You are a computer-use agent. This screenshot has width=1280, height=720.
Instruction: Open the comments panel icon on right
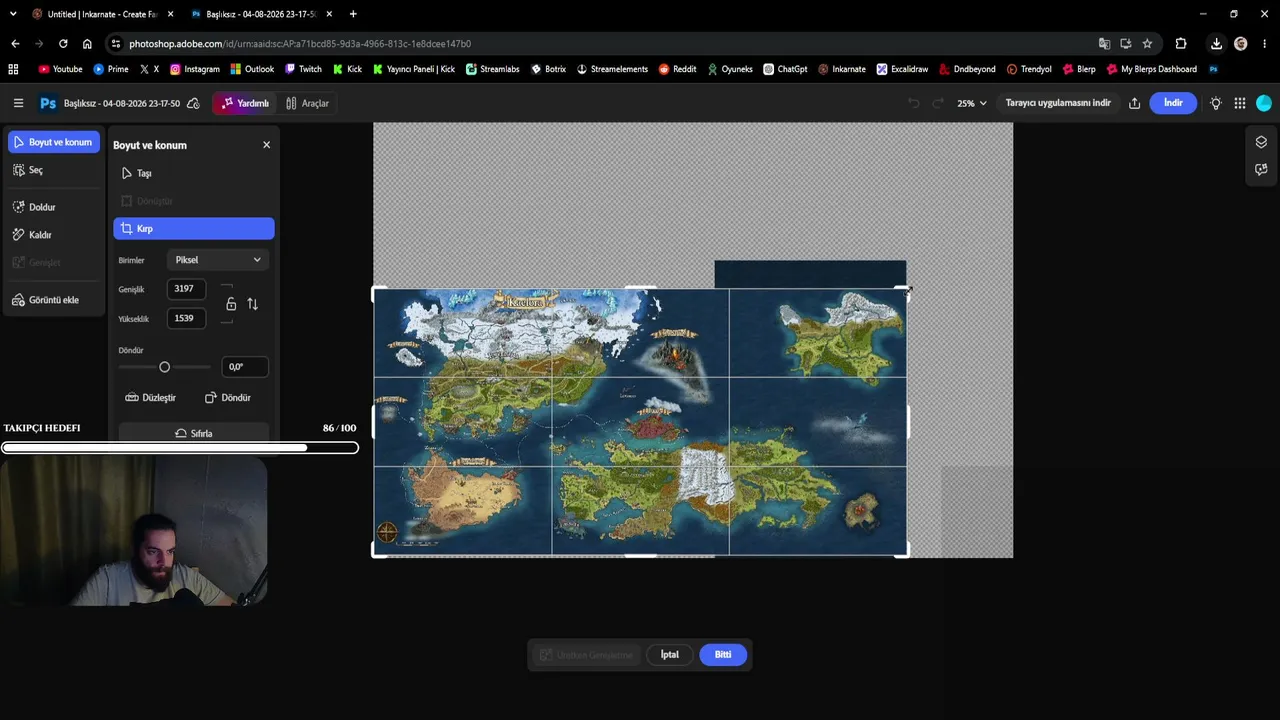[1261, 170]
